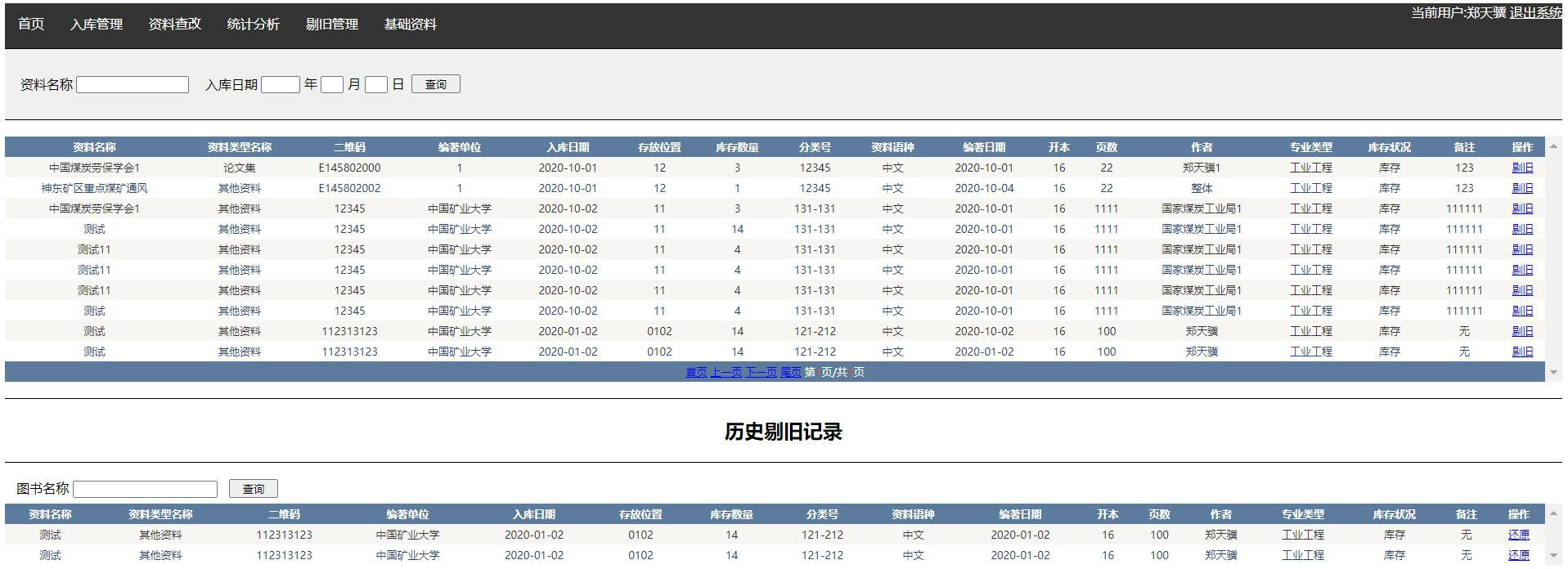Click 剔旧 for 中国煤炭劳保学会1 其他资料 row

tap(1522, 208)
